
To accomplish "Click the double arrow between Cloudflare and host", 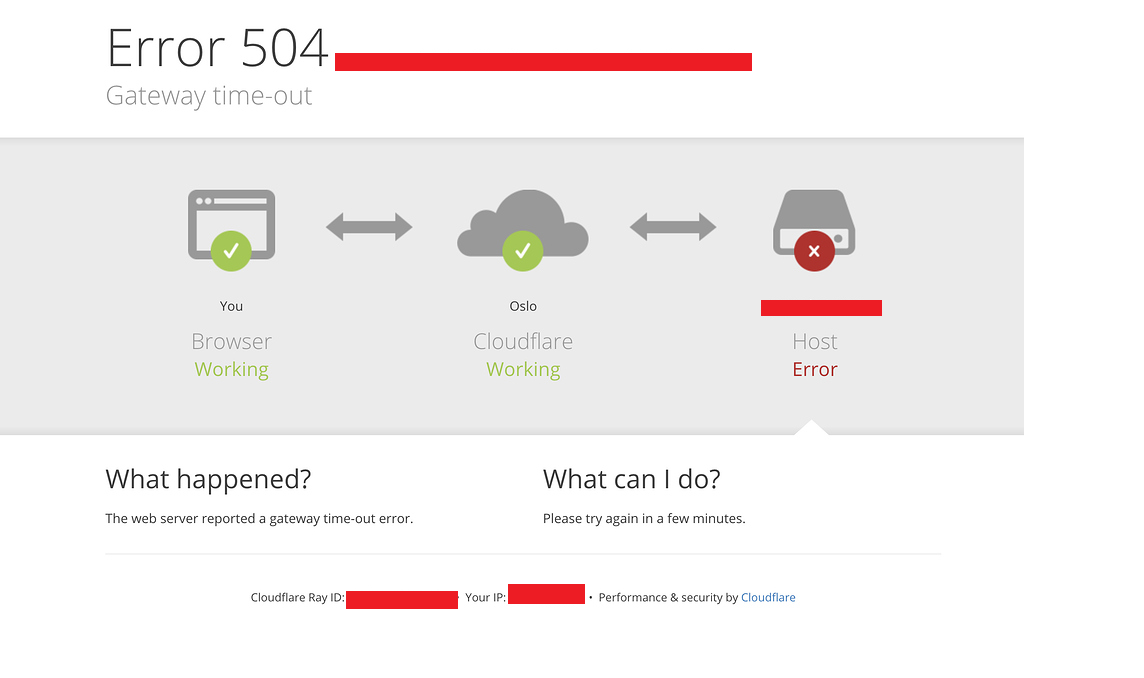I will (673, 226).
